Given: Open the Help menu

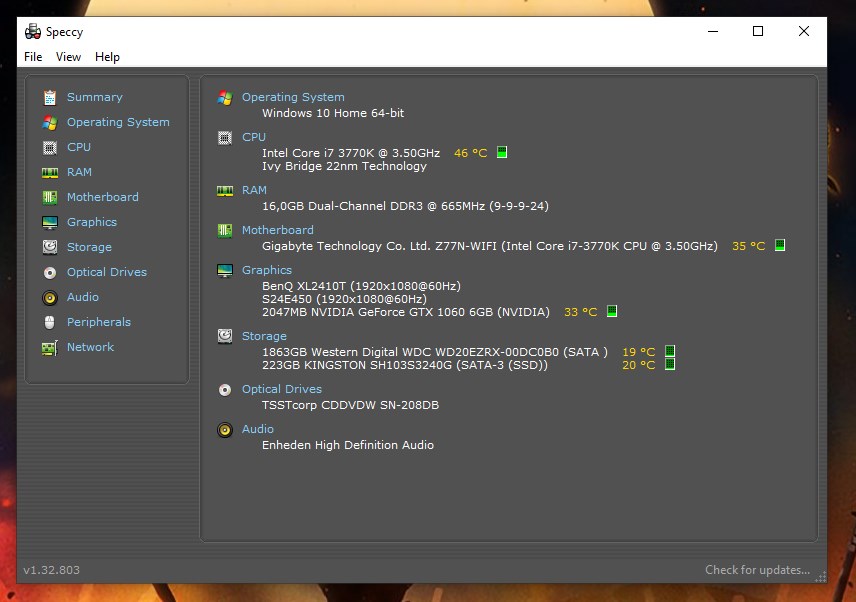Looking at the screenshot, I should (x=107, y=57).
